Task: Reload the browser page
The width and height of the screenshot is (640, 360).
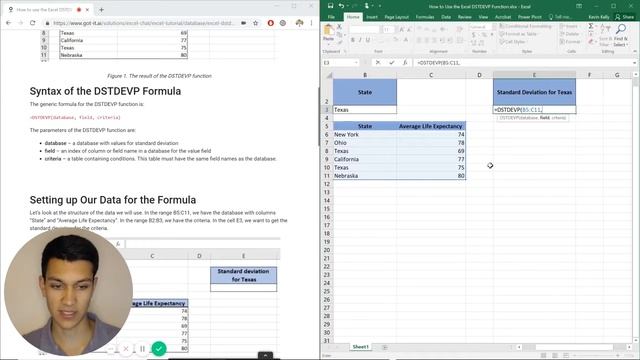Action: [x=33, y=23]
